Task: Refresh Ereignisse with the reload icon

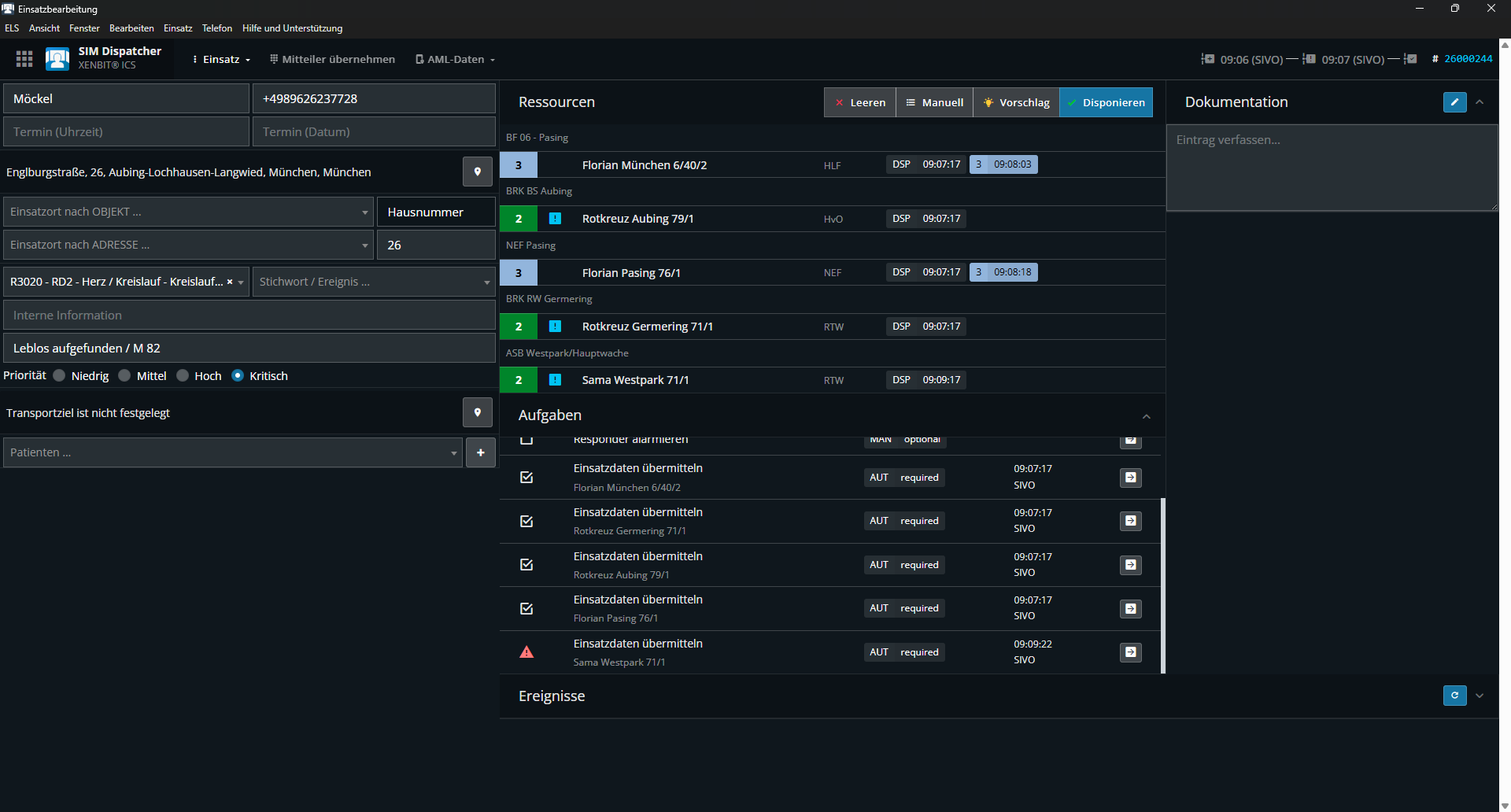Action: pos(1454,696)
